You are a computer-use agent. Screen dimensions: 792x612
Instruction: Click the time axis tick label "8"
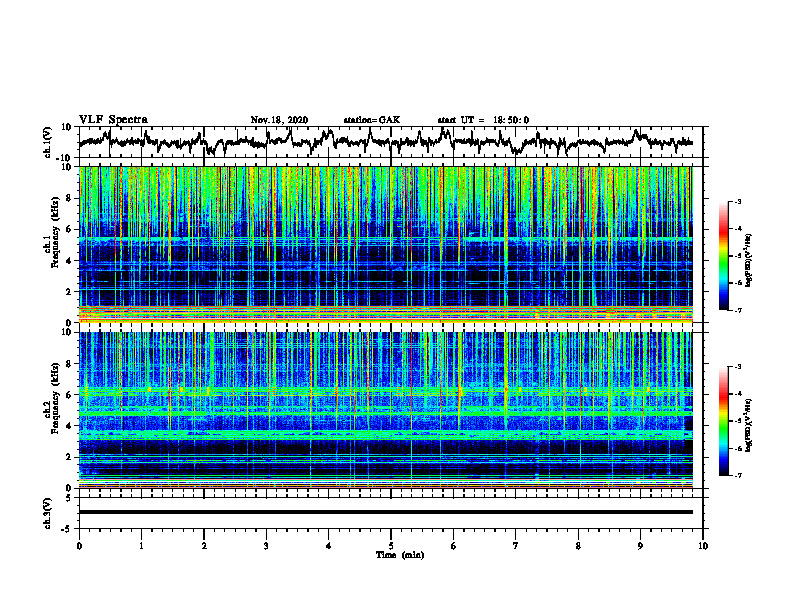[578, 546]
